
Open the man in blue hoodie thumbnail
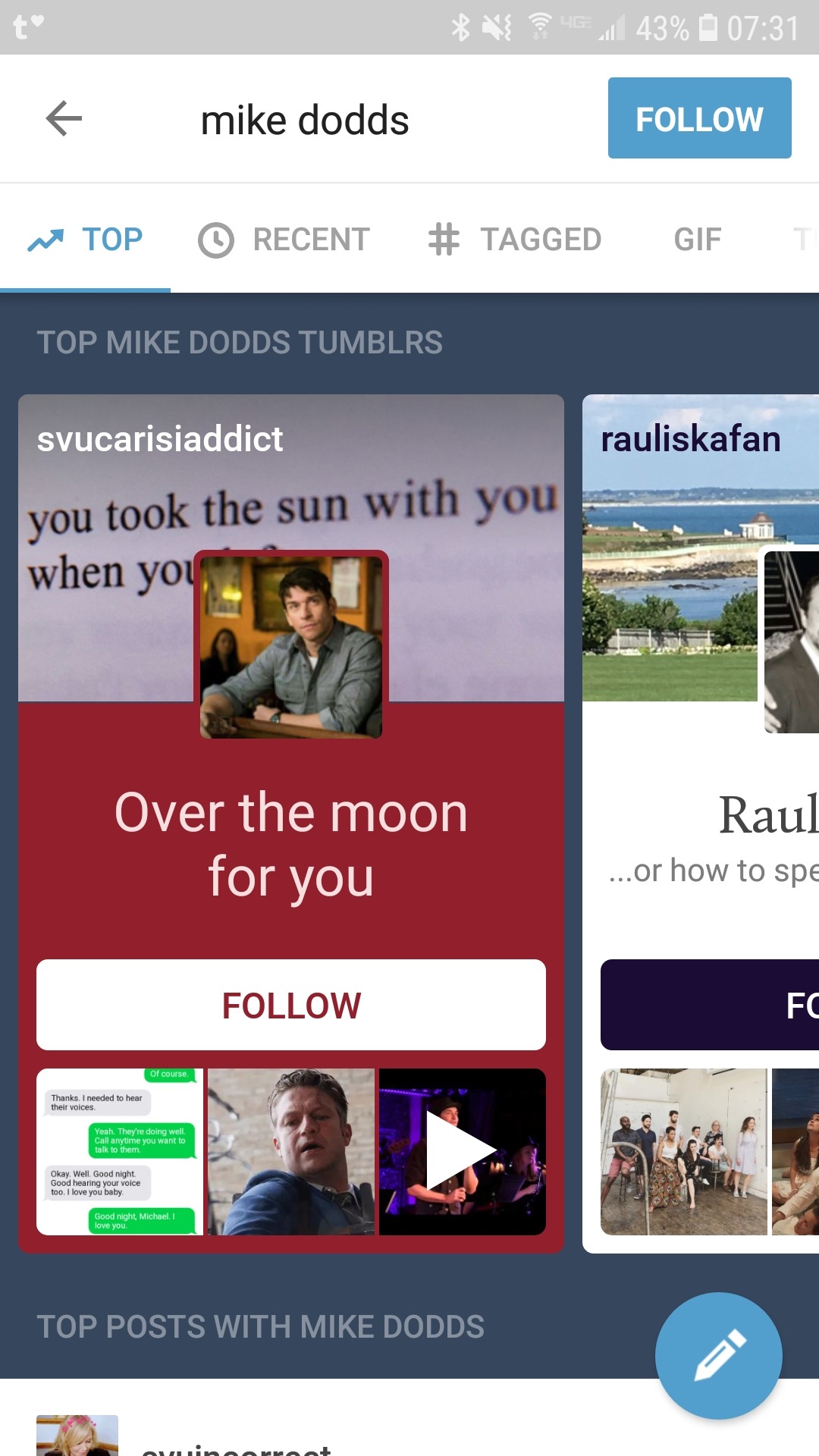291,1152
